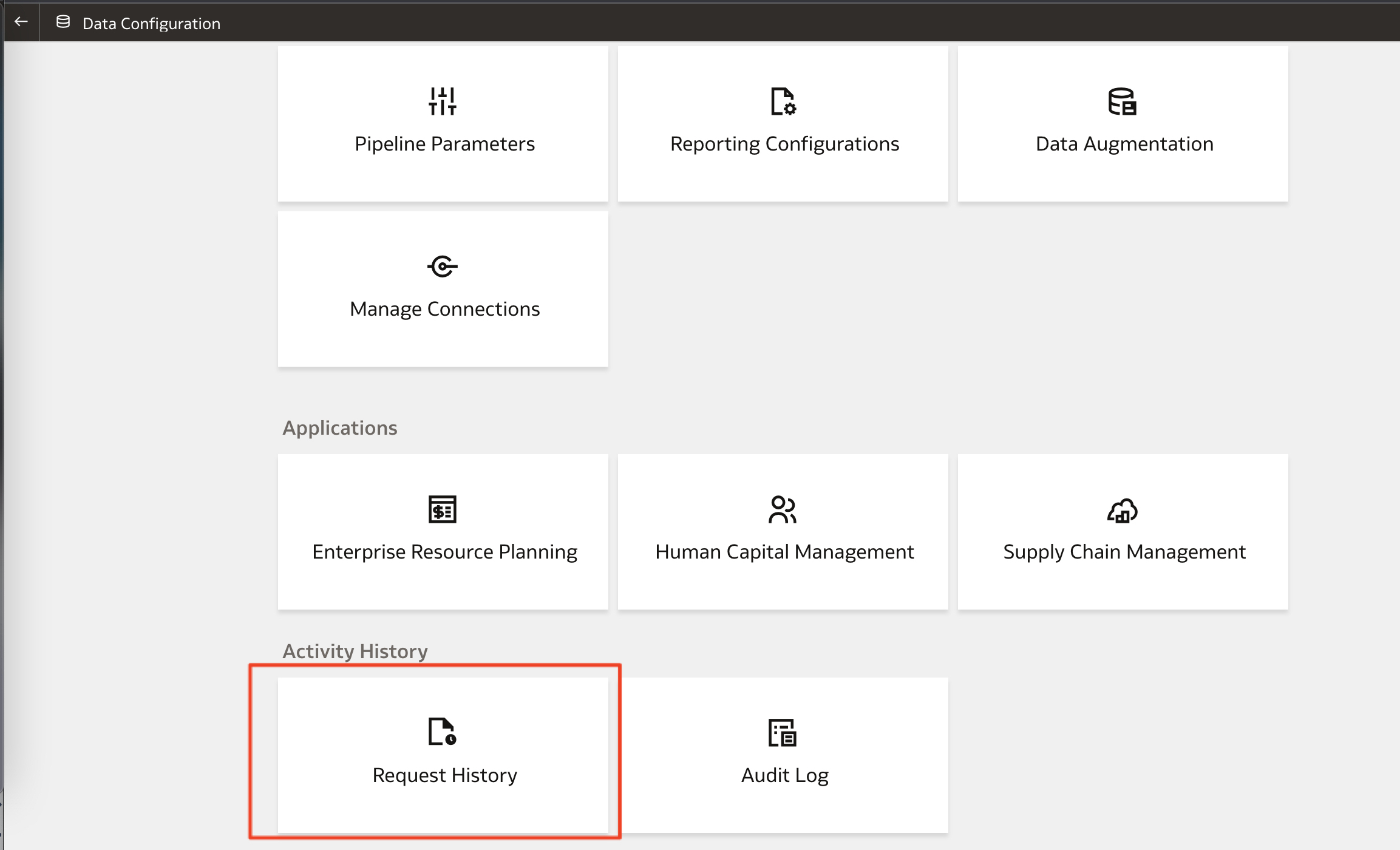Open Supply Chain Management label
This screenshot has height=850, width=1400.
(1124, 552)
